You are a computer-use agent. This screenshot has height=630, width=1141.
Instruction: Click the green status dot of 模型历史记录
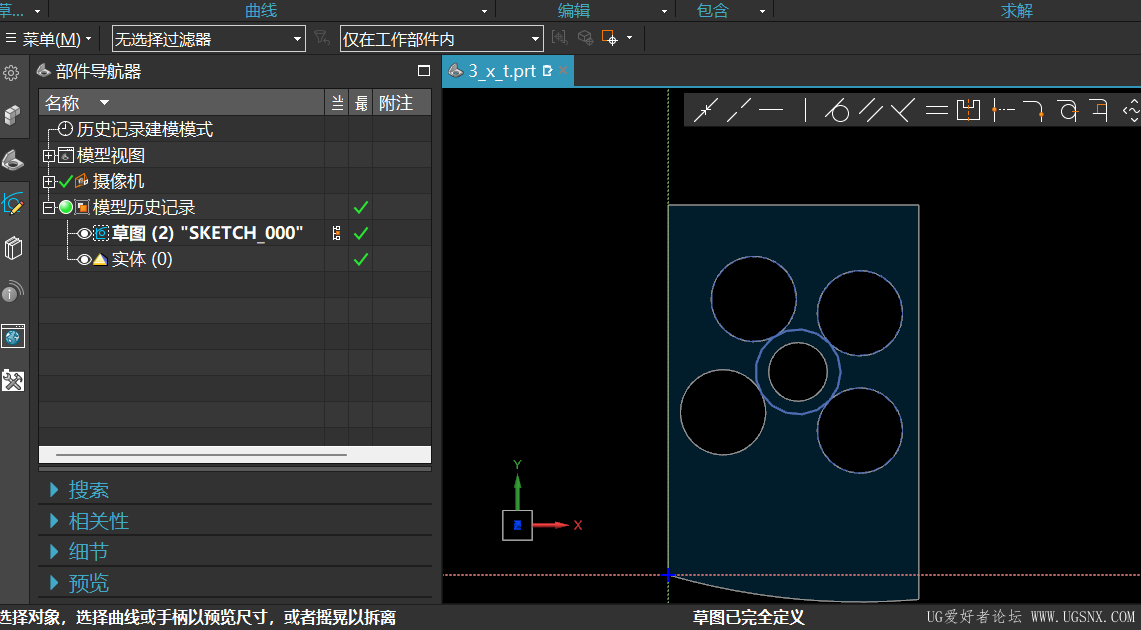point(65,207)
